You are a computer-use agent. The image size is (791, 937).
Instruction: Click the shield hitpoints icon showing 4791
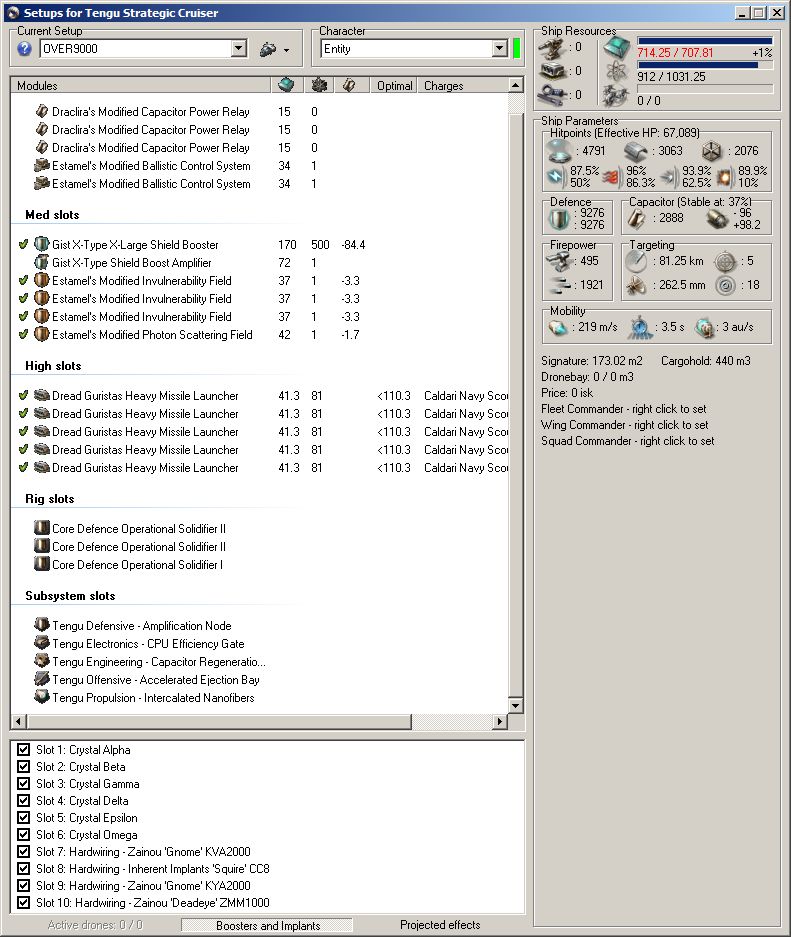(559, 151)
